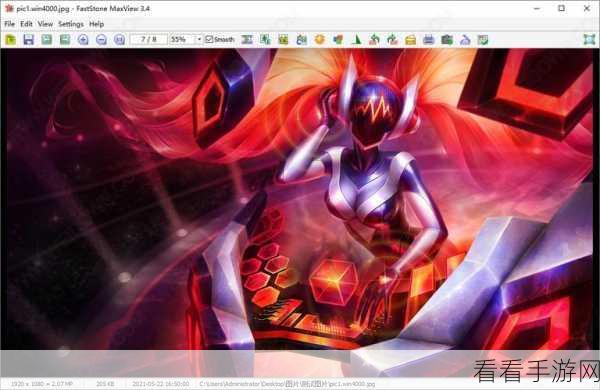The width and height of the screenshot is (600, 390).
Task: Click the camera screen capture icon
Action: (447, 39)
